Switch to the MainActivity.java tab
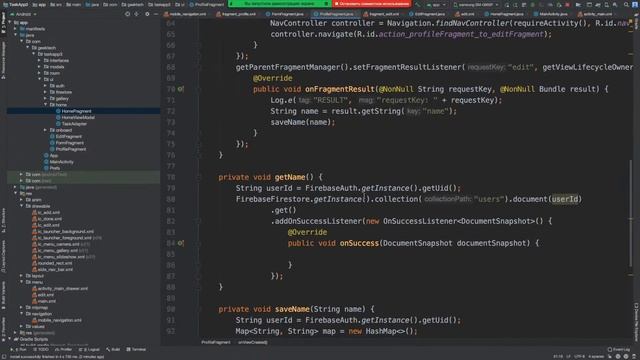The image size is (640, 360). point(551,14)
